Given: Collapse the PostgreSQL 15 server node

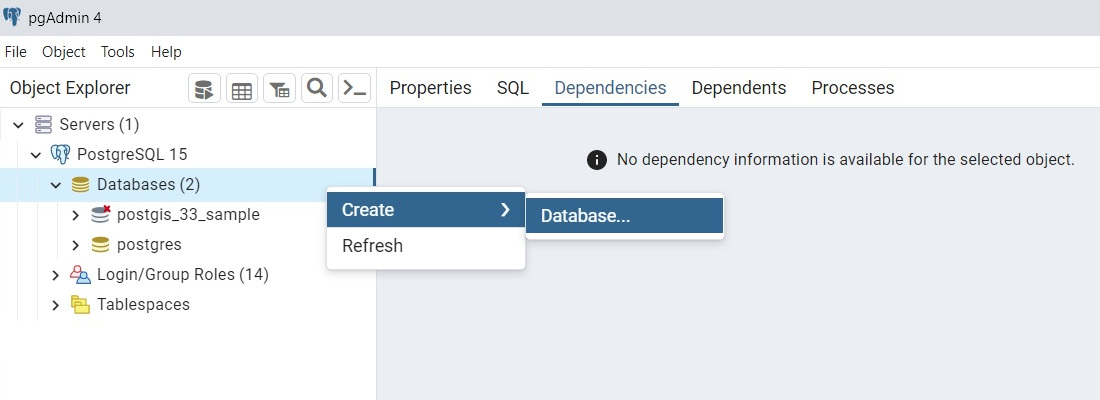Looking at the screenshot, I should click(x=36, y=154).
